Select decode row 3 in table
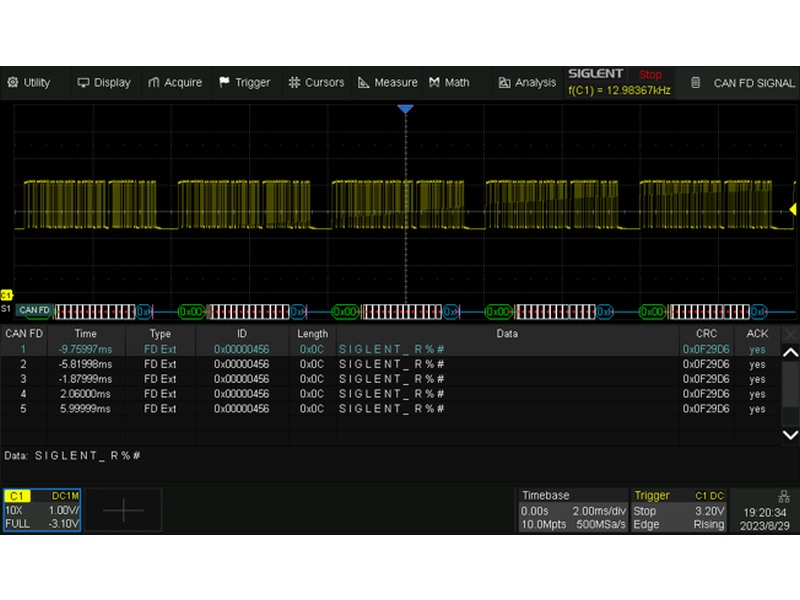This screenshot has height=600, width=800. [x=400, y=379]
